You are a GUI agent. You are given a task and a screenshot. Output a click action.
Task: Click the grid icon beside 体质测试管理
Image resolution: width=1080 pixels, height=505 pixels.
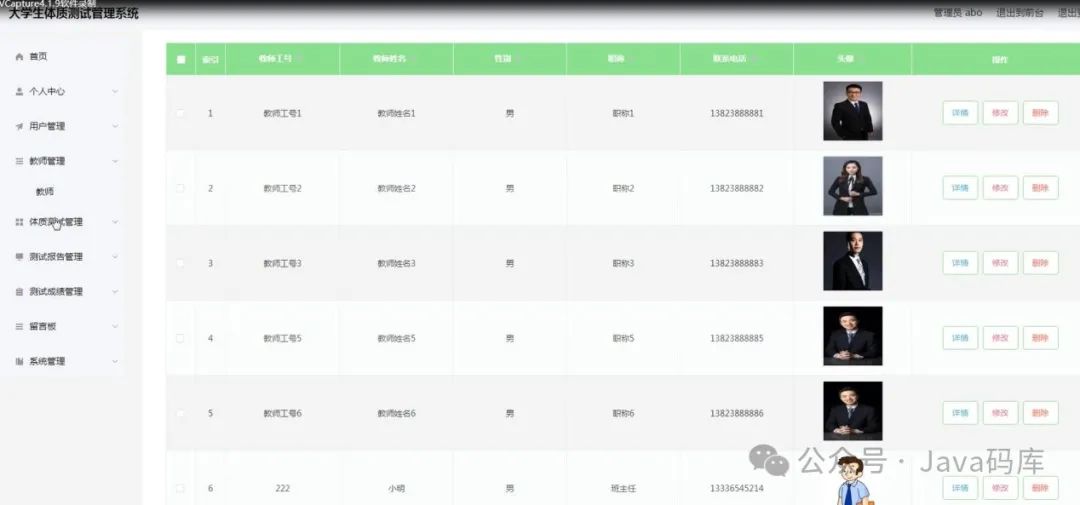19,223
